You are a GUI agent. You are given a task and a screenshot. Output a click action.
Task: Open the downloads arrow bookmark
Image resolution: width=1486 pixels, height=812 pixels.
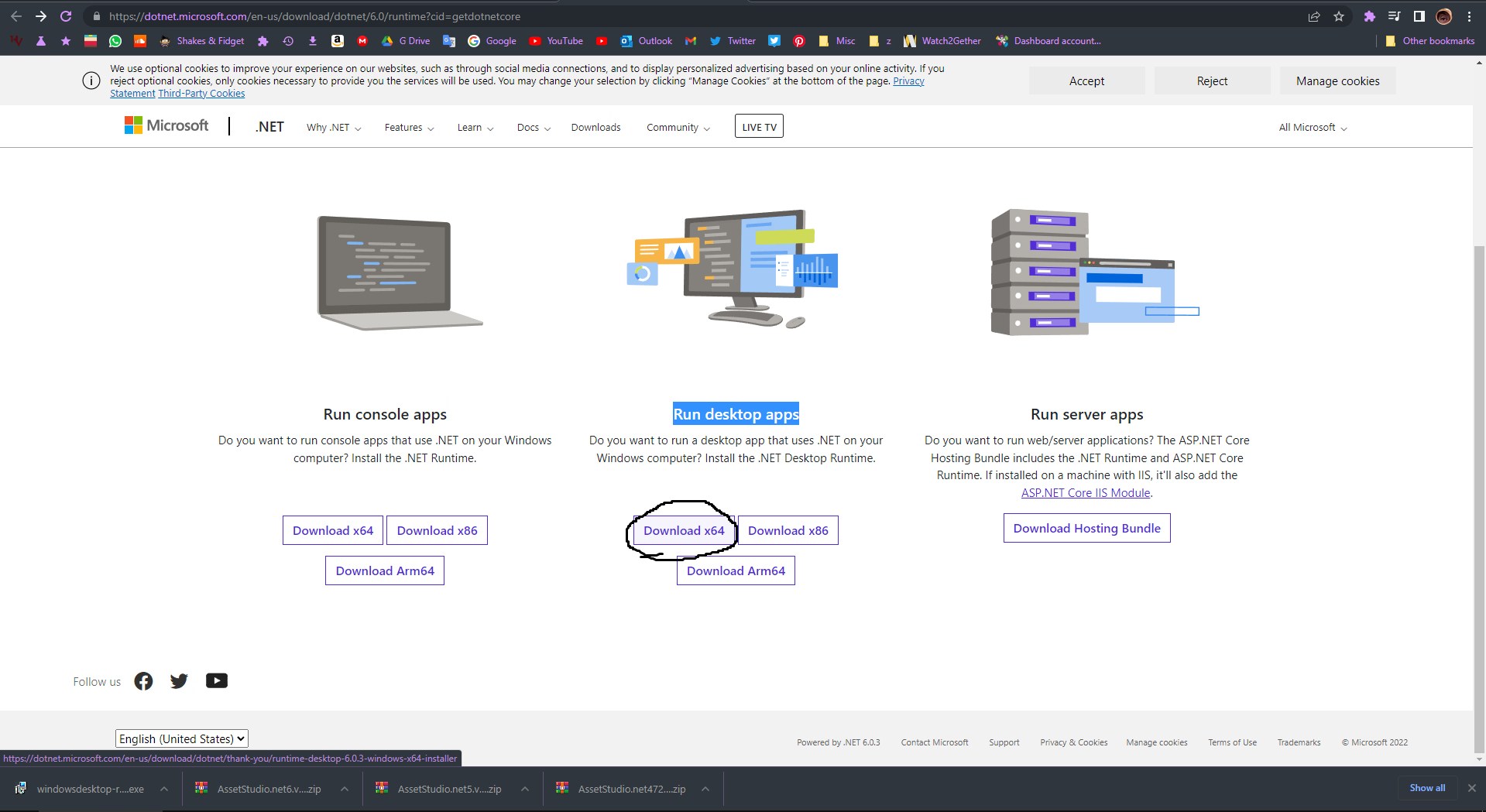(313, 41)
